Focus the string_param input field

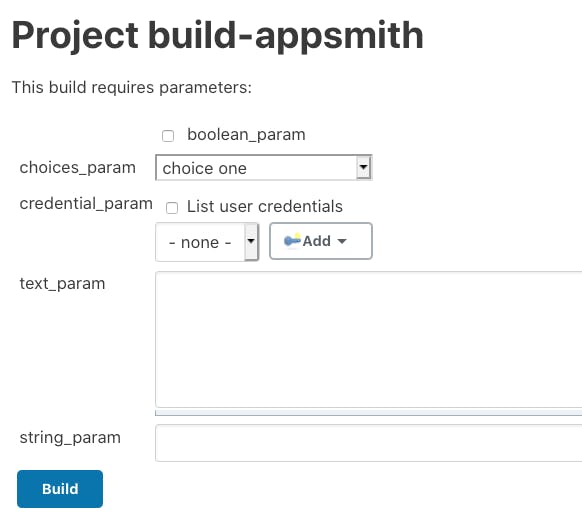pos(369,443)
